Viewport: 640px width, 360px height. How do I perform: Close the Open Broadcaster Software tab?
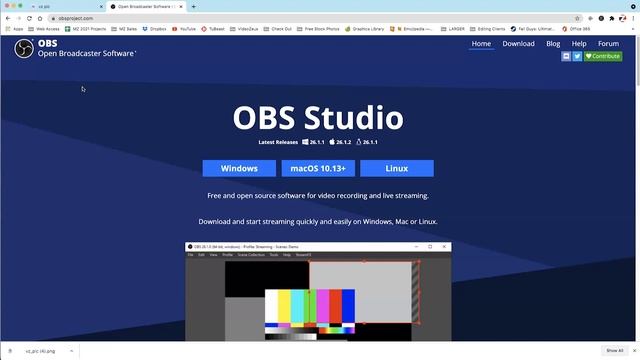pyautogui.click(x=181, y=7)
